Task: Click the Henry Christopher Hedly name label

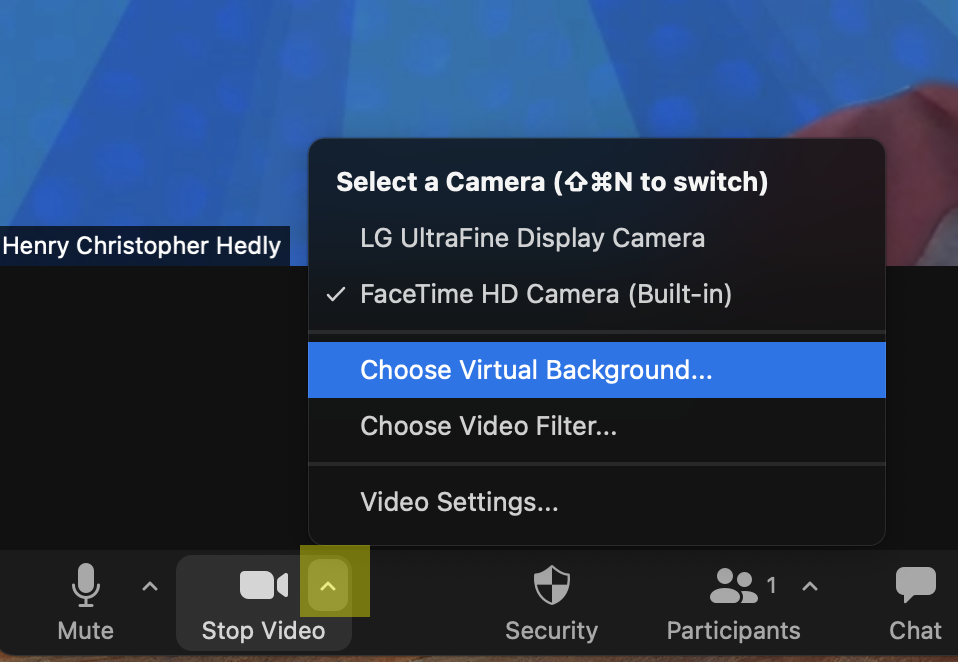Action: [x=142, y=246]
